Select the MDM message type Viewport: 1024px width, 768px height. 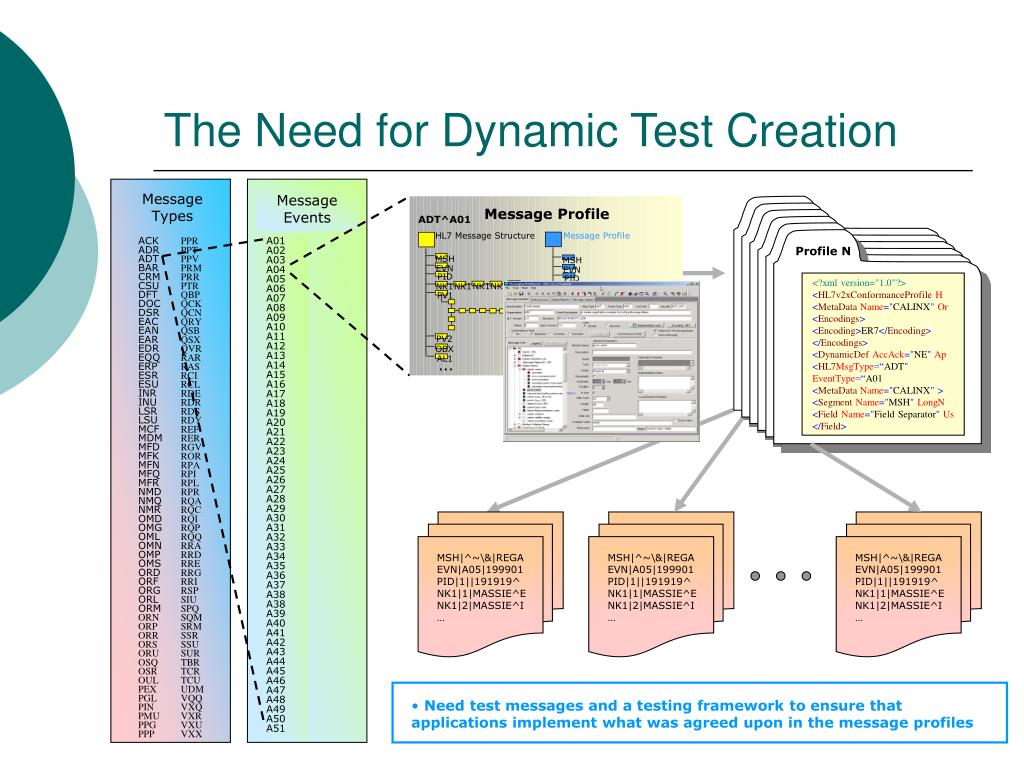pos(150,438)
